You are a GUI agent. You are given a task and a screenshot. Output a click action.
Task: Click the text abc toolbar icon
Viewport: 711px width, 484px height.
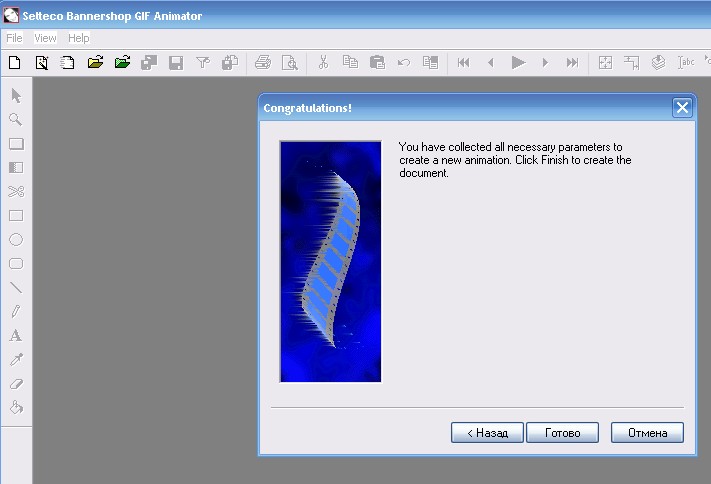click(686, 62)
